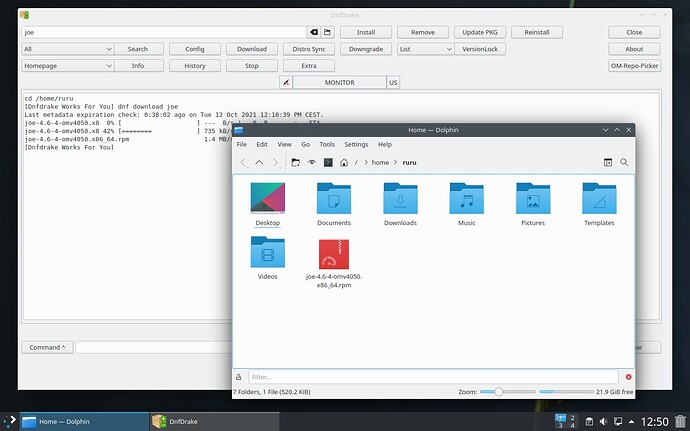
Task: Open the Music folder
Action: point(466,204)
